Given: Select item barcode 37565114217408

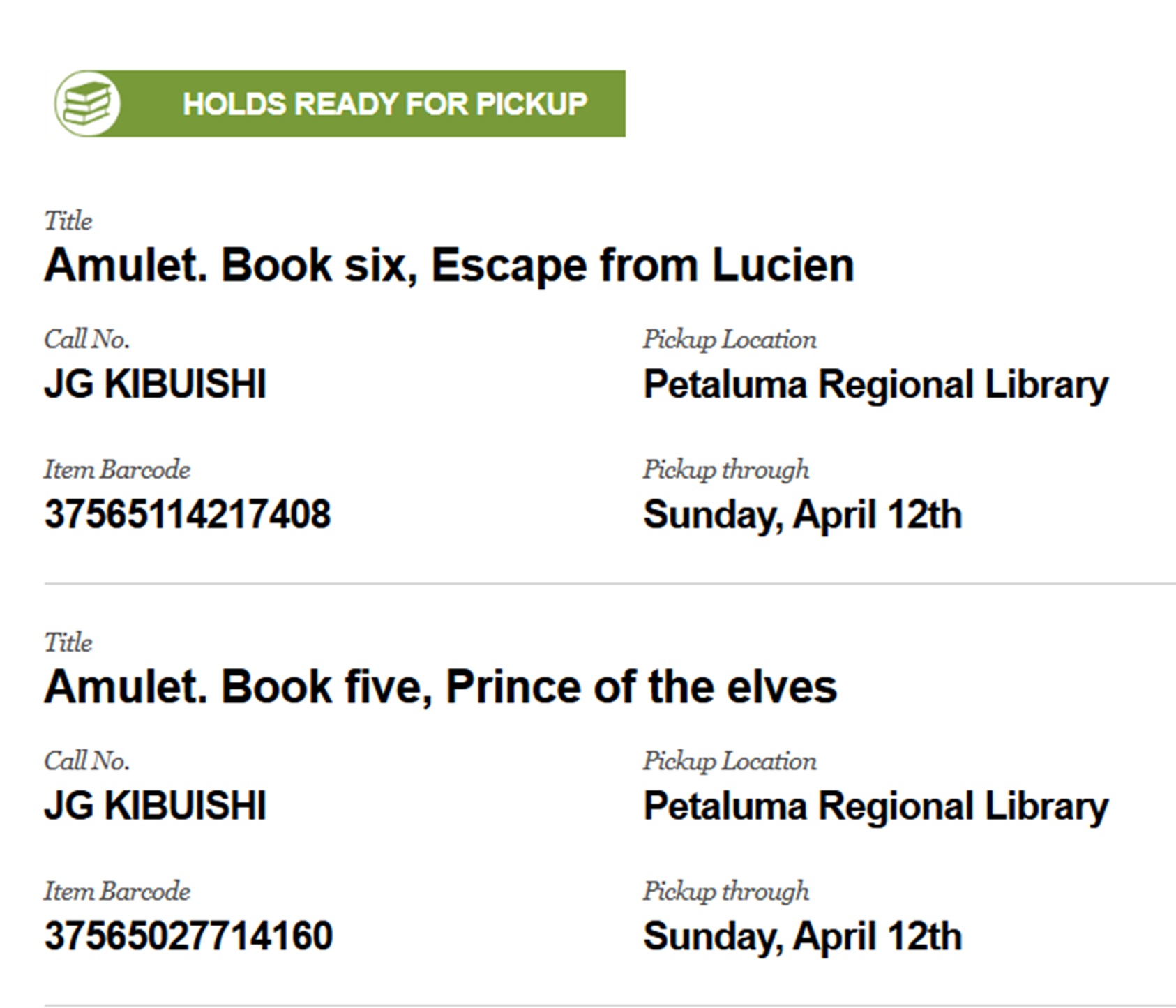Looking at the screenshot, I should [x=187, y=515].
